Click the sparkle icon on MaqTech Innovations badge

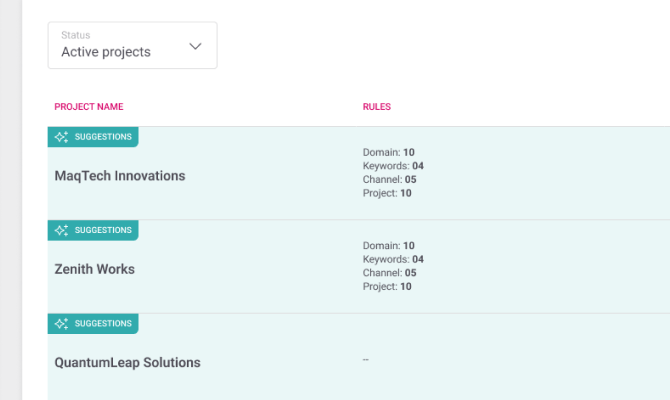[62, 136]
